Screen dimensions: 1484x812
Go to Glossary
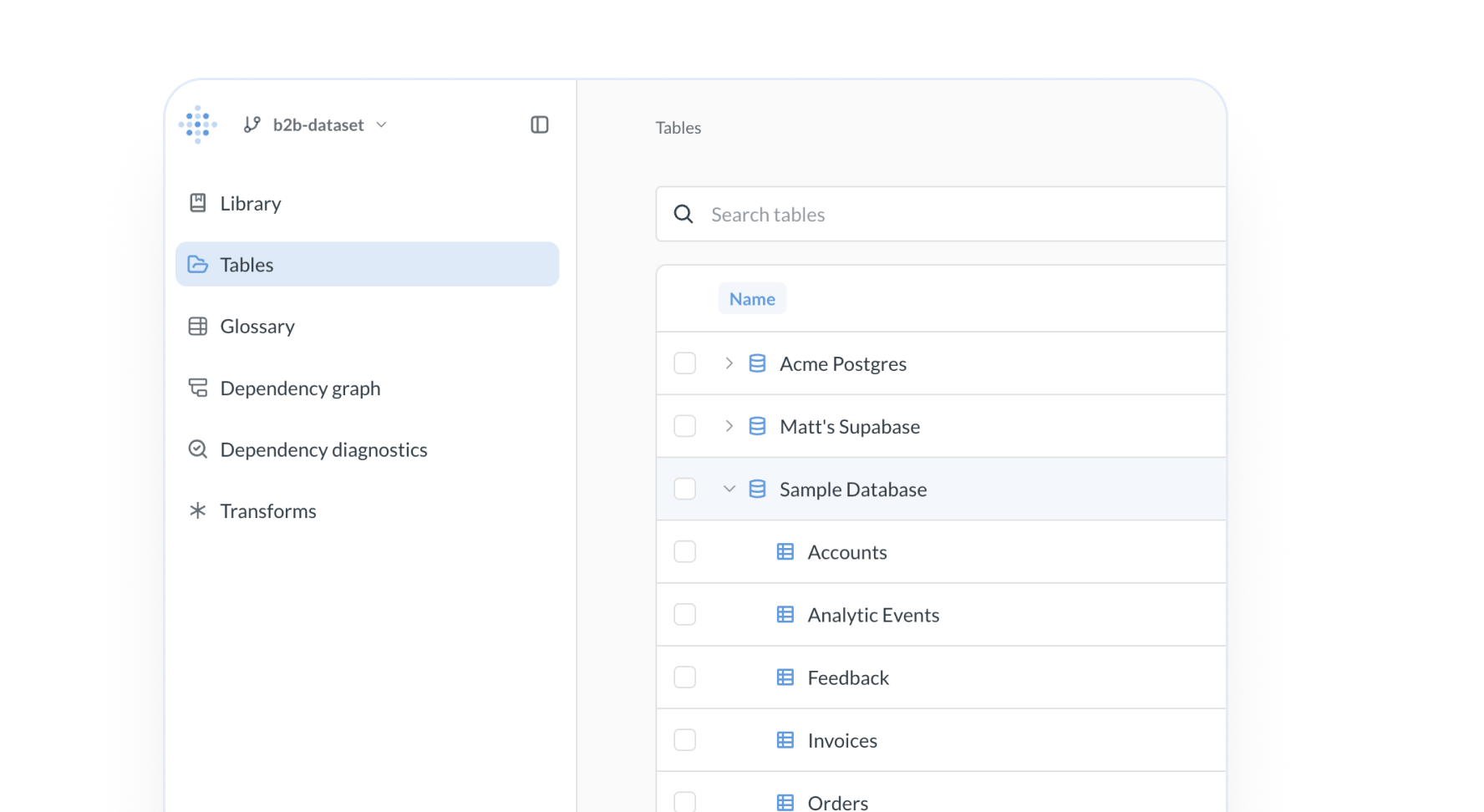tap(367, 326)
